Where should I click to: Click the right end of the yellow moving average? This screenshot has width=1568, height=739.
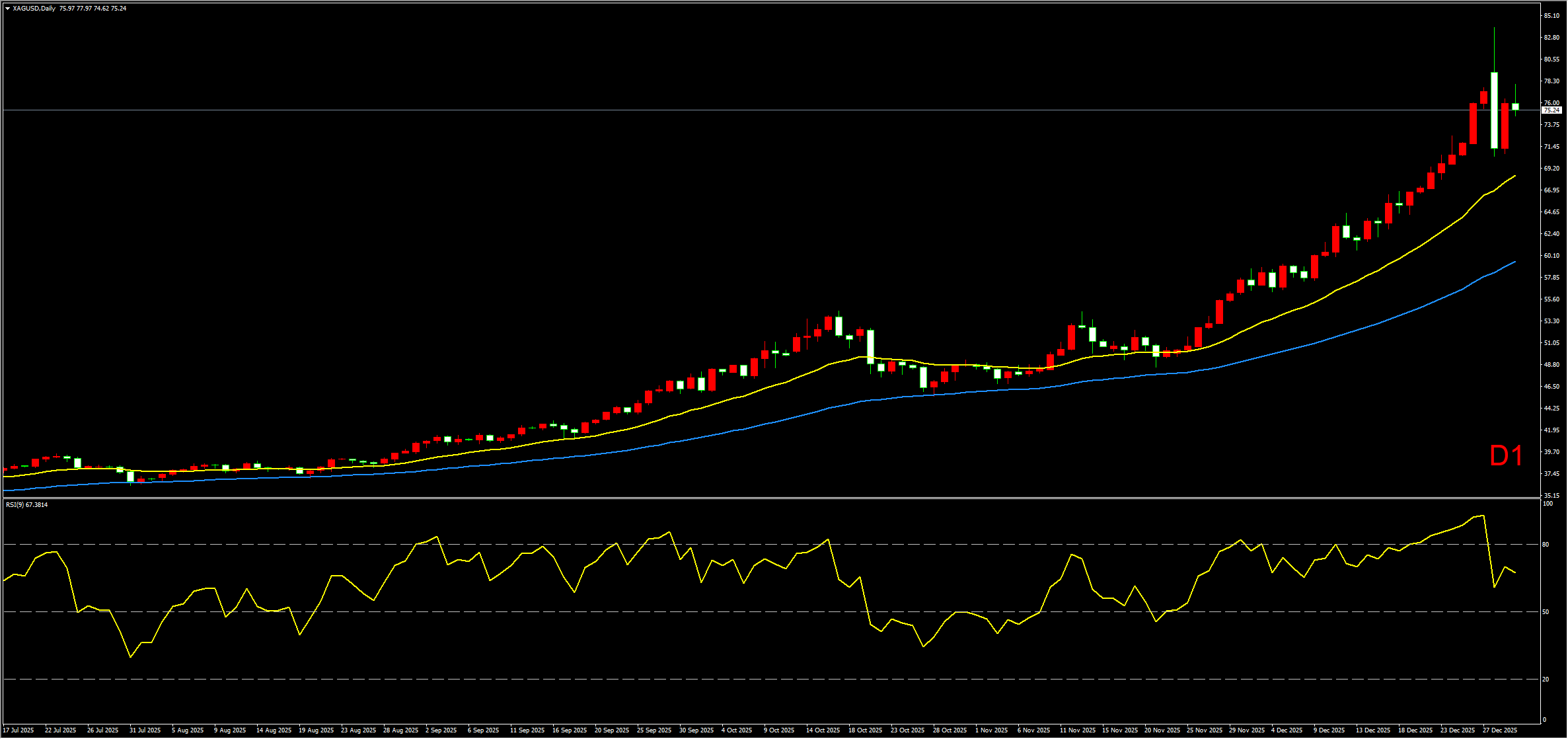coord(1514,176)
